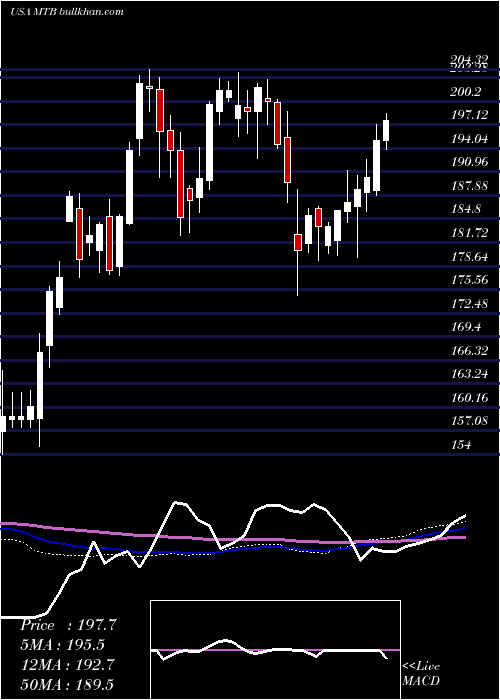Click the '<<Live MACD' label

pos(421,673)
